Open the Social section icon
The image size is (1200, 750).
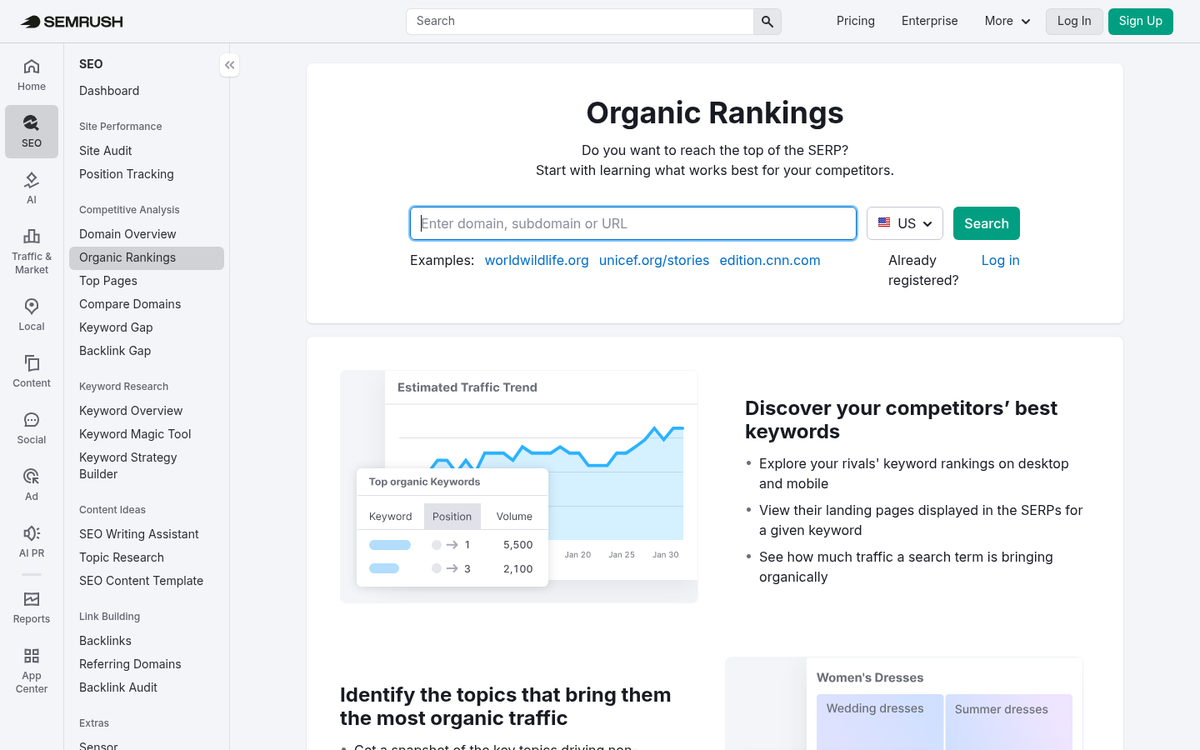(31, 428)
